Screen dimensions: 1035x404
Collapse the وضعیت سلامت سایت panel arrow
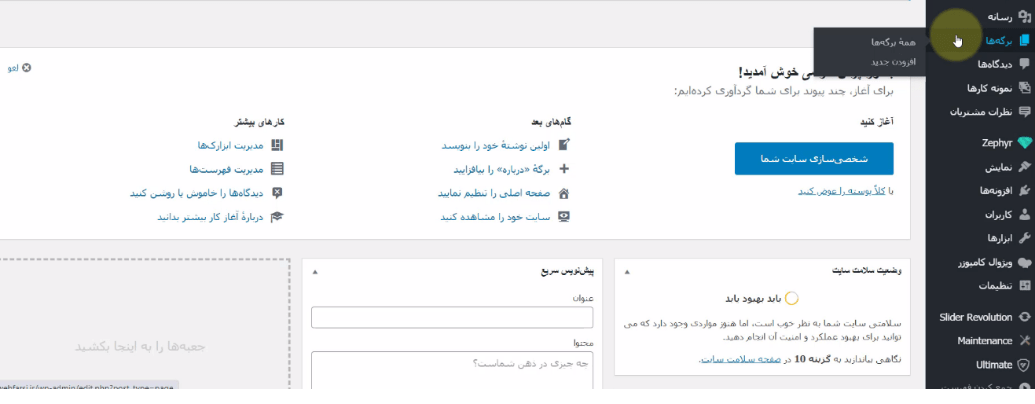pyautogui.click(x=627, y=271)
